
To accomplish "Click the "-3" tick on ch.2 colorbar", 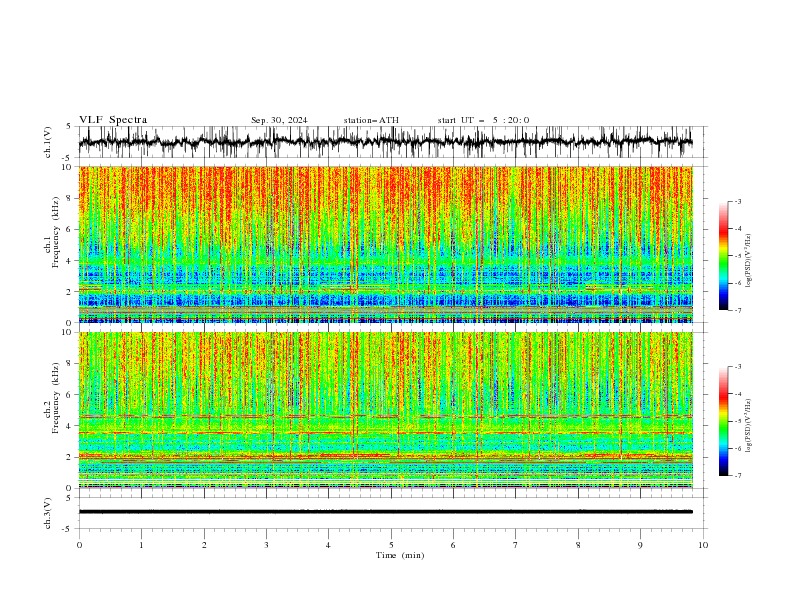I will pos(738,367).
